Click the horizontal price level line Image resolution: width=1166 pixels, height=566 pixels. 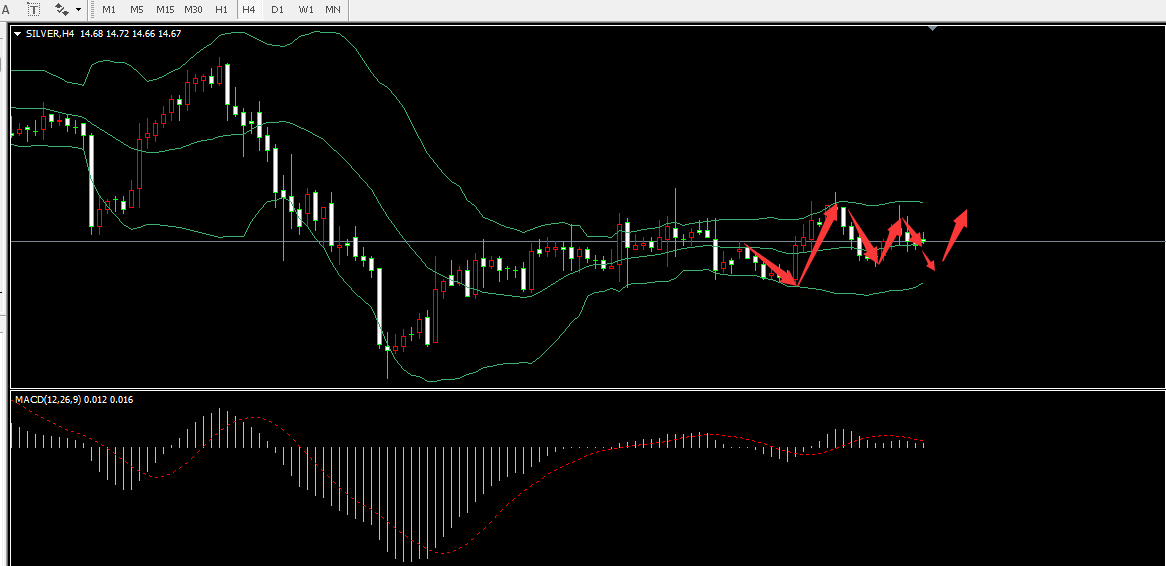[1050, 241]
